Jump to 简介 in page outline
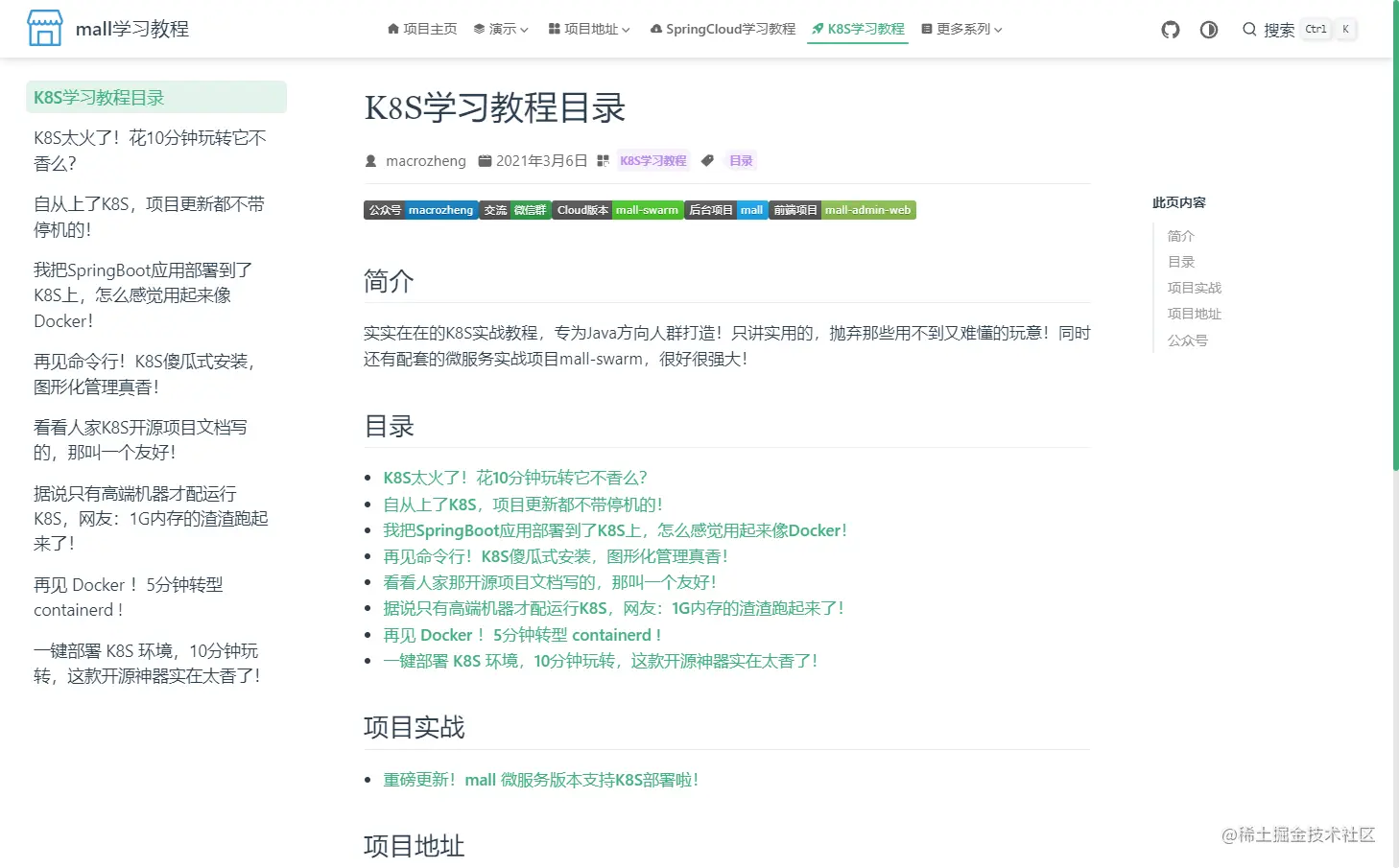1399x868 pixels. tap(1181, 236)
